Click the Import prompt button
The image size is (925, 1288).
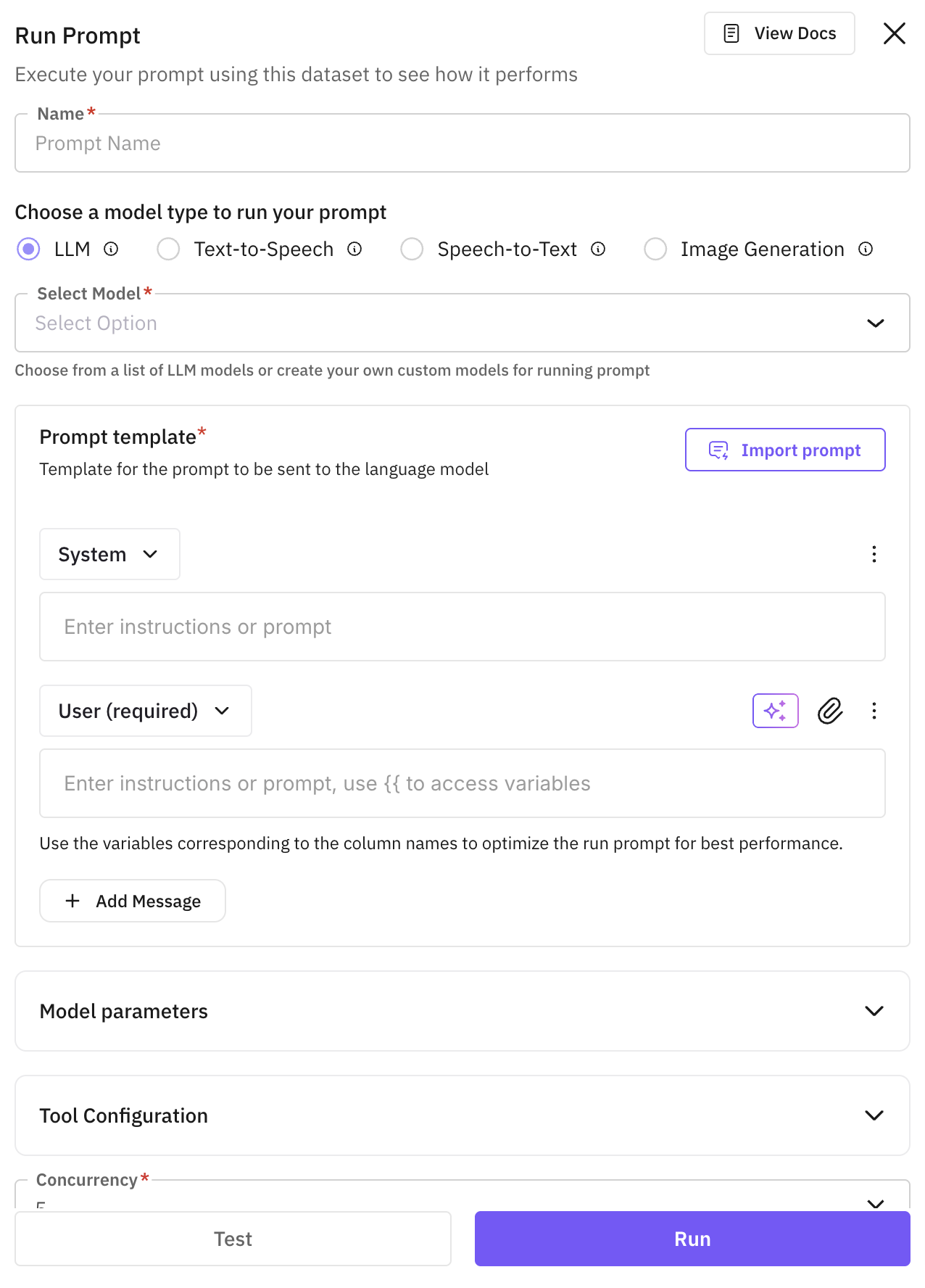(785, 450)
